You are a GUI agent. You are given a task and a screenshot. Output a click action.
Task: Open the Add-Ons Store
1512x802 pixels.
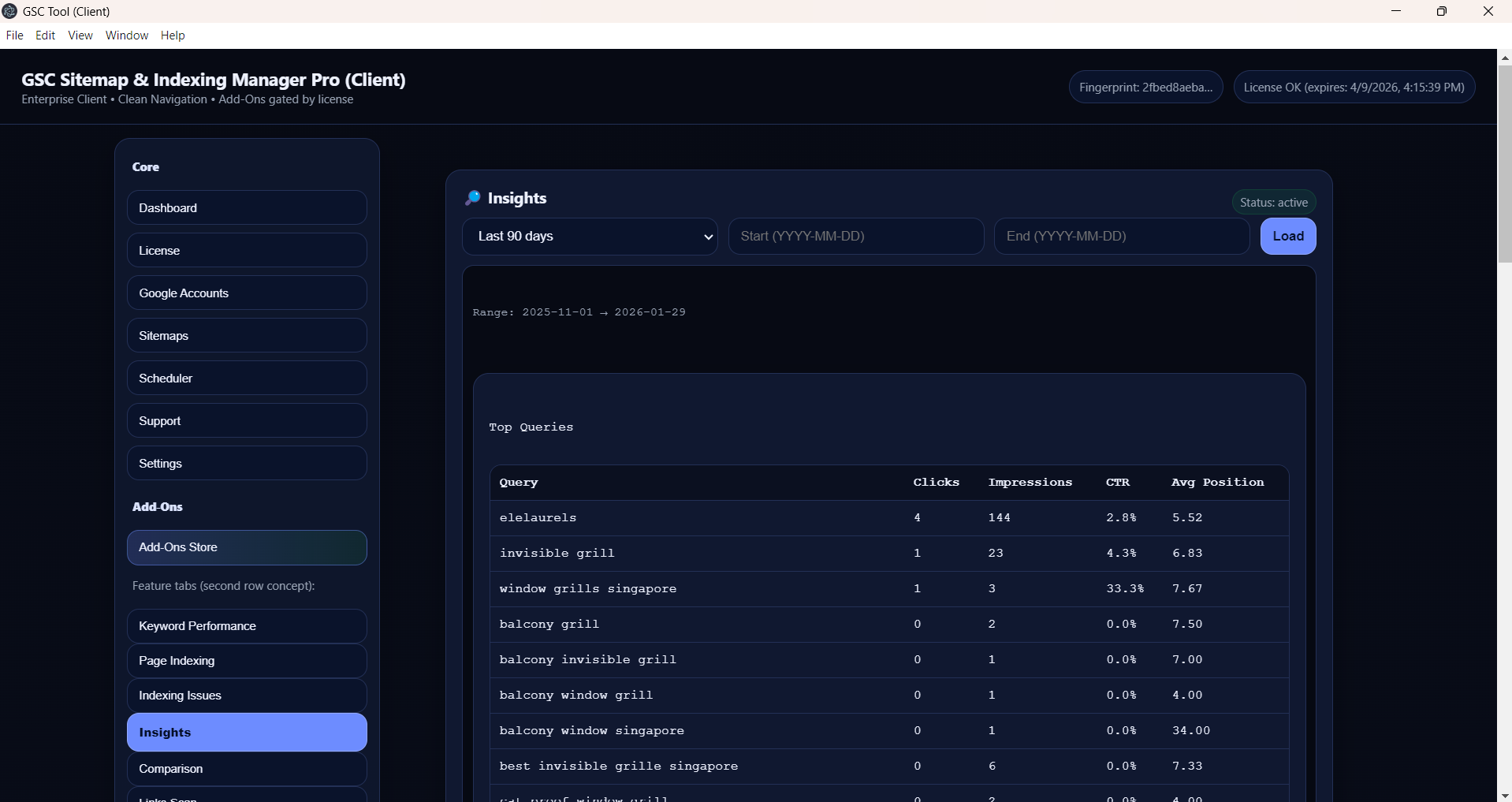(x=247, y=547)
